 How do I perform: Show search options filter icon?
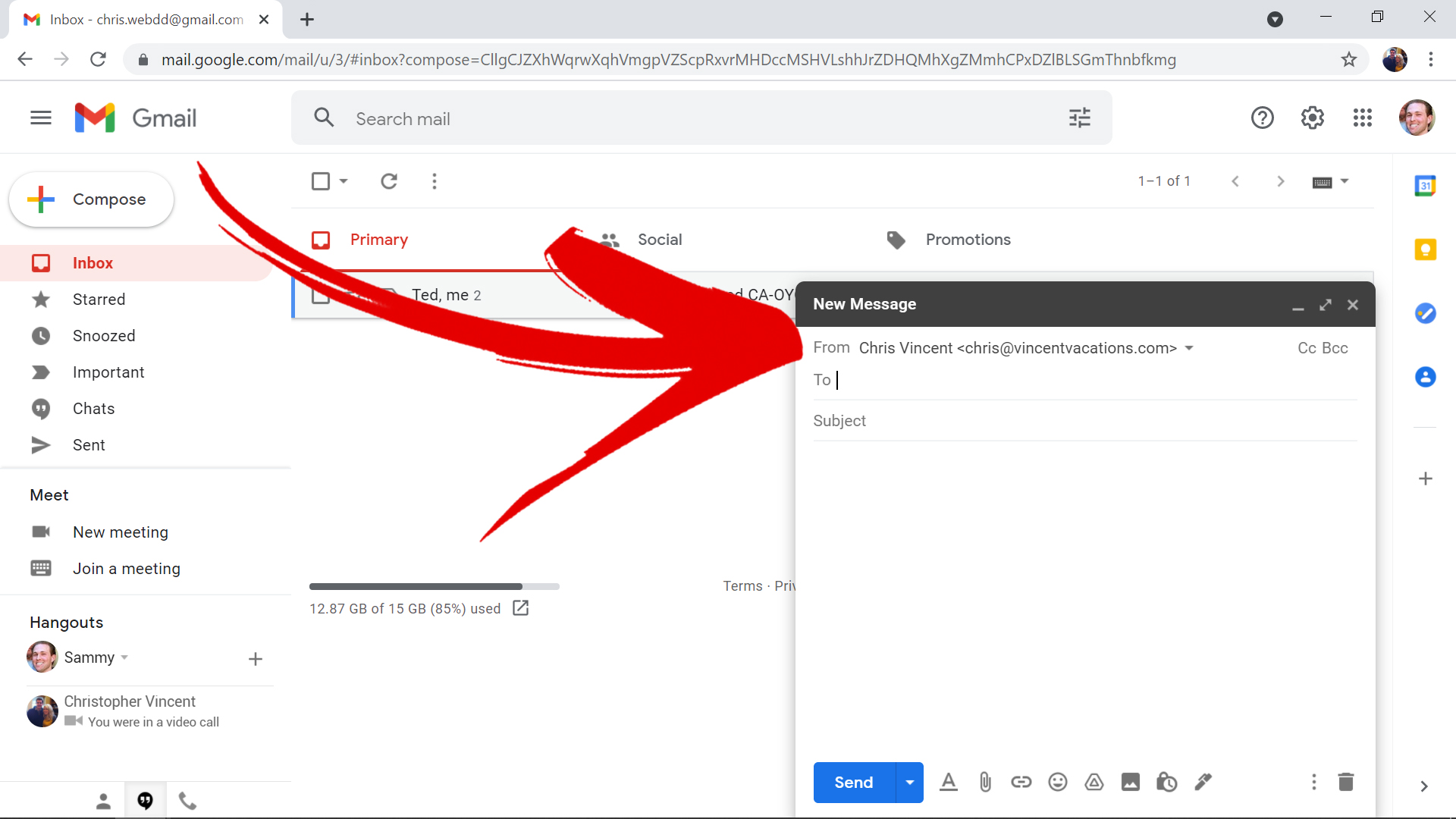pos(1080,118)
